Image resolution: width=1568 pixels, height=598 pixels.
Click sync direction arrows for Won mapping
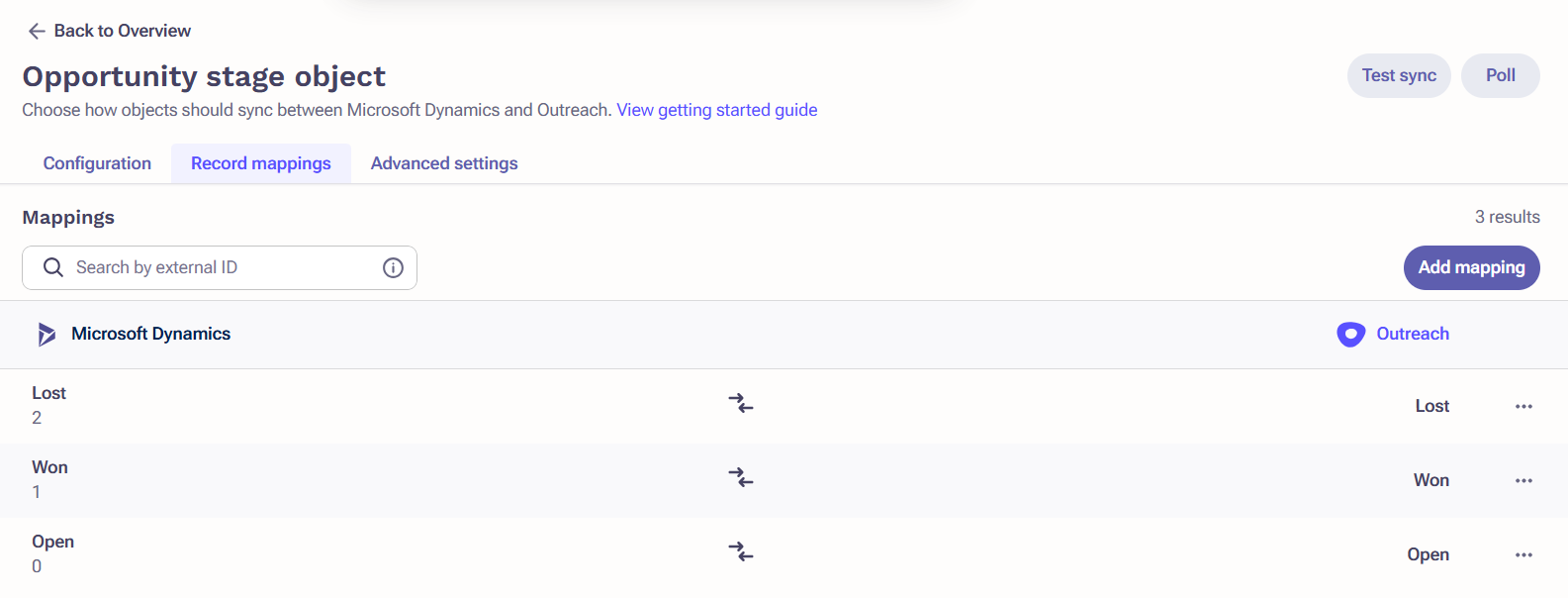tap(741, 478)
